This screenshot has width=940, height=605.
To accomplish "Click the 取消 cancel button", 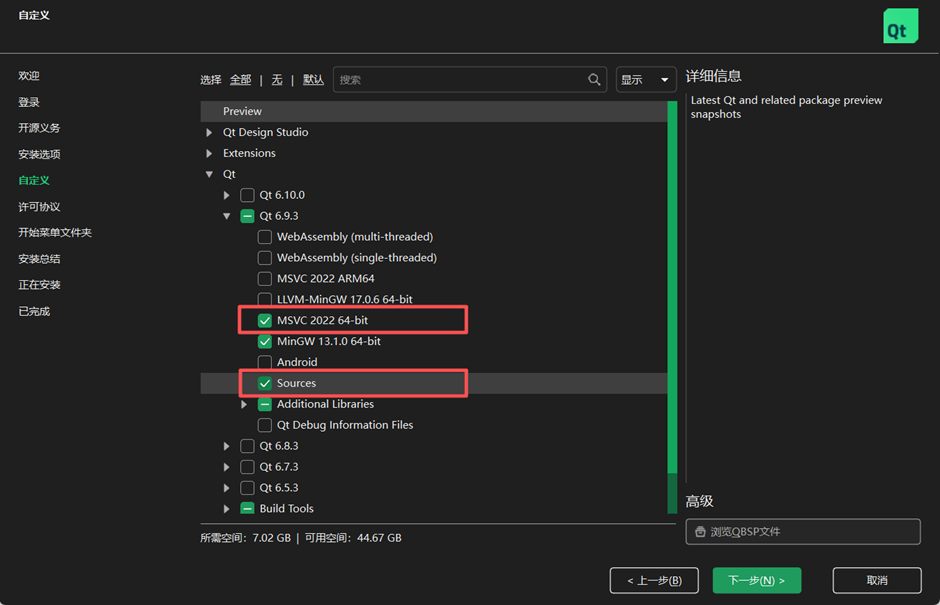I will tap(877, 580).
